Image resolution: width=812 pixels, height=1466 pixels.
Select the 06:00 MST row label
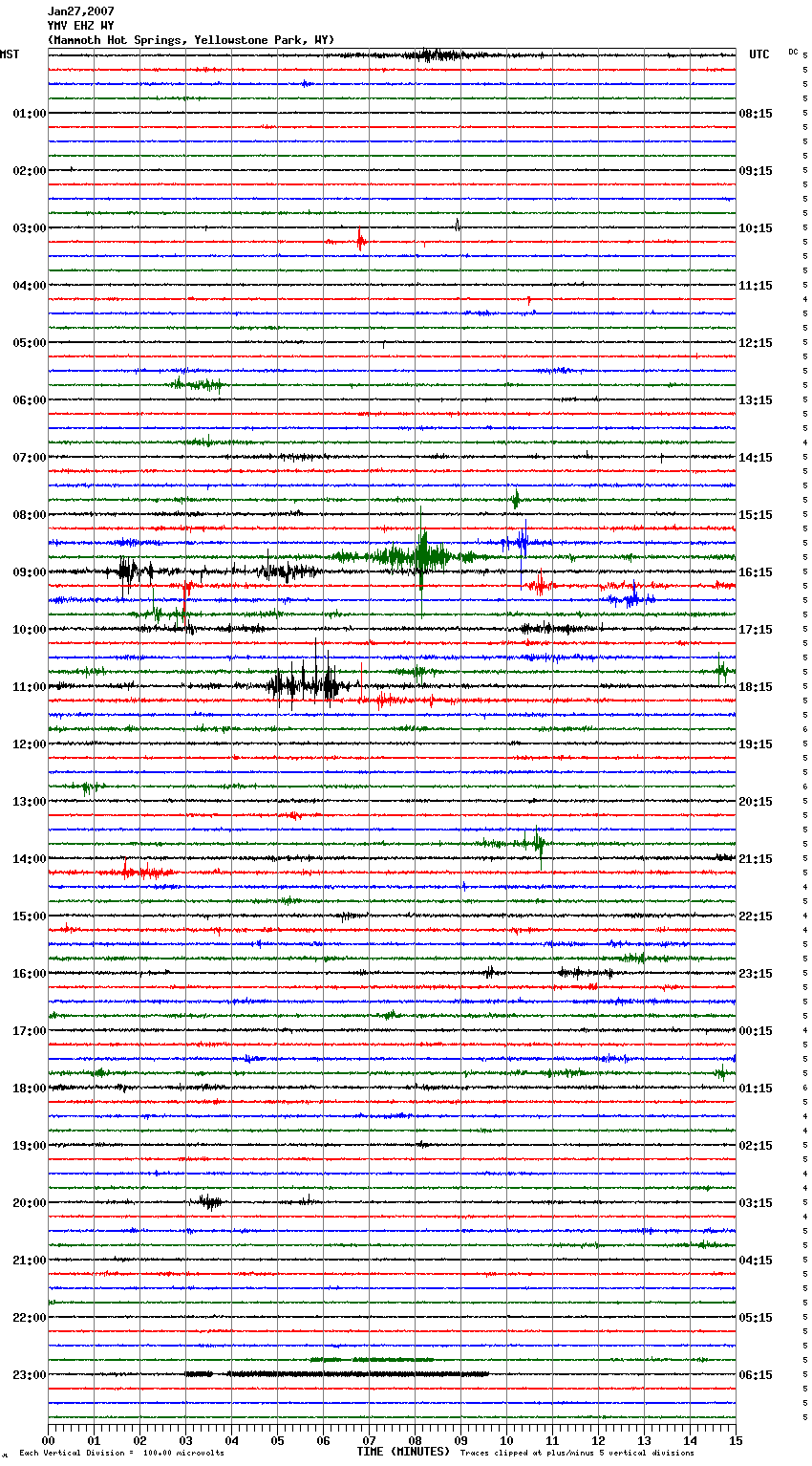click(x=30, y=400)
